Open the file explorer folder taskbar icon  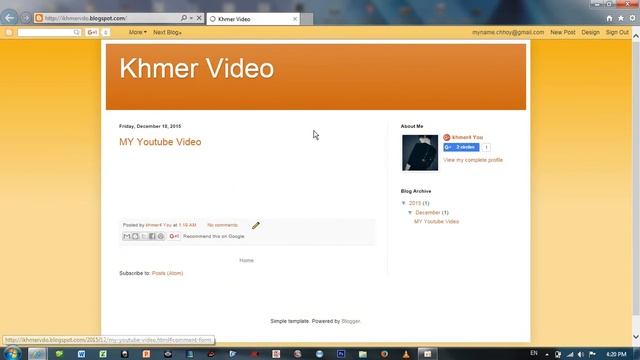point(362,354)
